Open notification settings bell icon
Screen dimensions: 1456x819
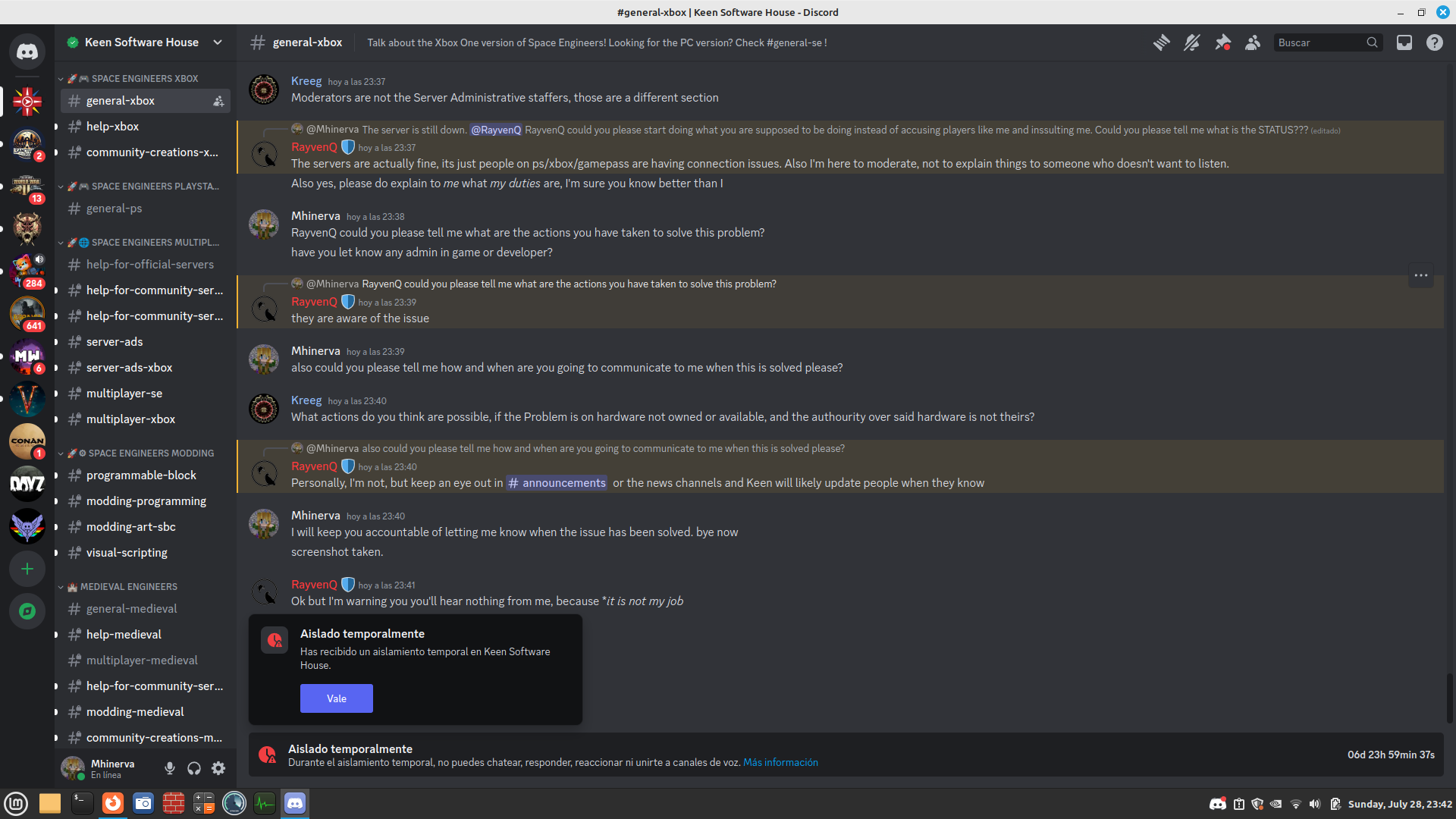pyautogui.click(x=1191, y=42)
